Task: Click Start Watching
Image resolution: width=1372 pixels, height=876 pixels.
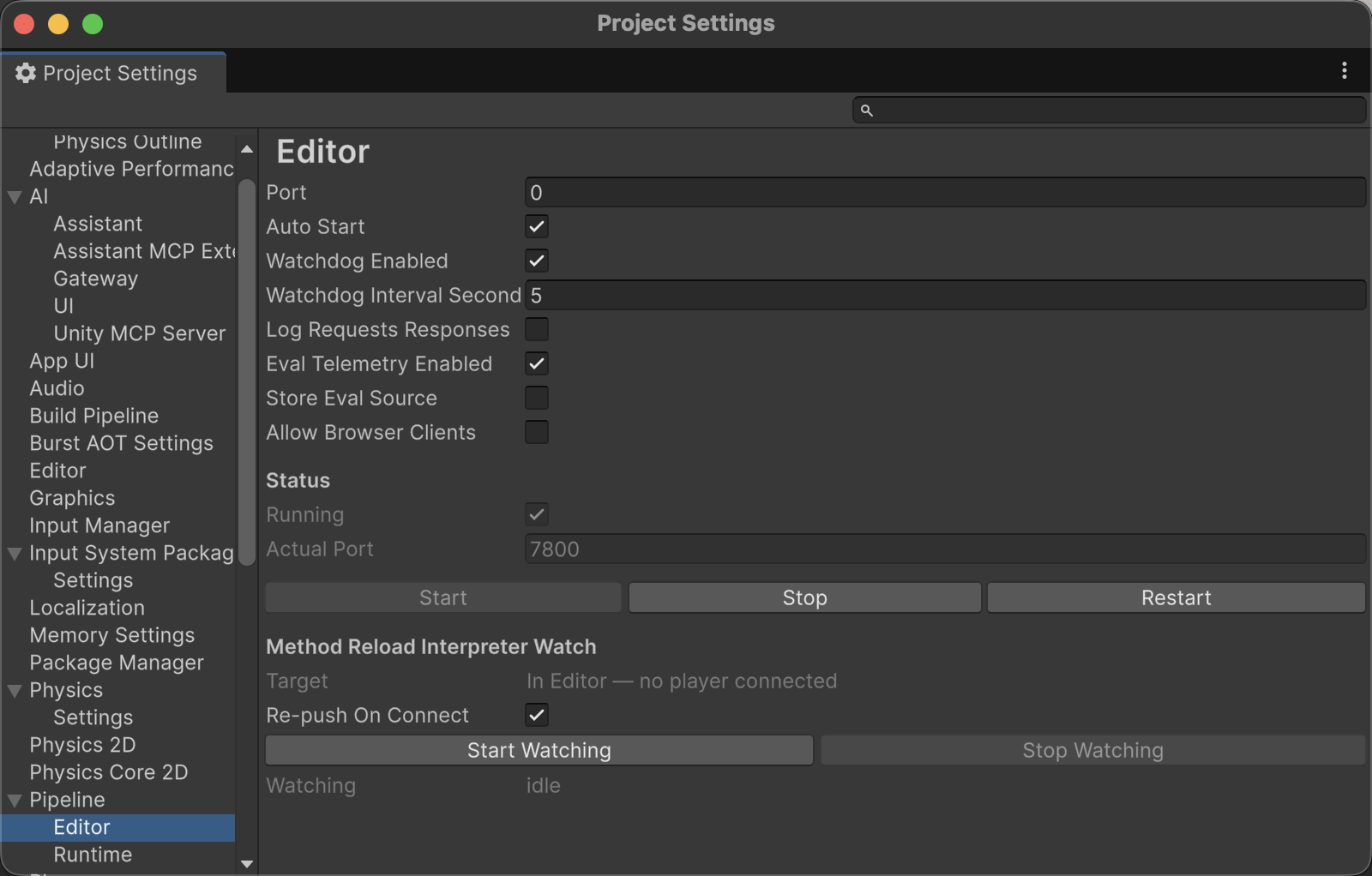Action: (x=539, y=750)
